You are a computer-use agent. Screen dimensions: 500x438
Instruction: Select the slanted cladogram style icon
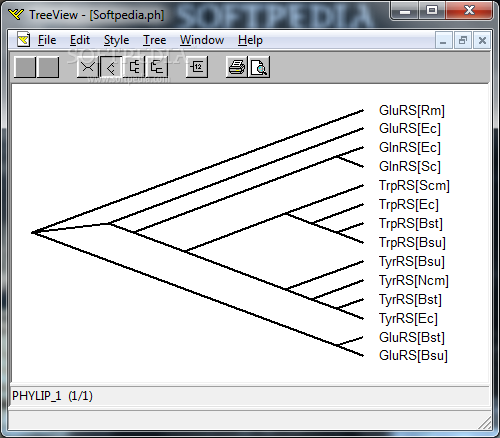point(111,67)
